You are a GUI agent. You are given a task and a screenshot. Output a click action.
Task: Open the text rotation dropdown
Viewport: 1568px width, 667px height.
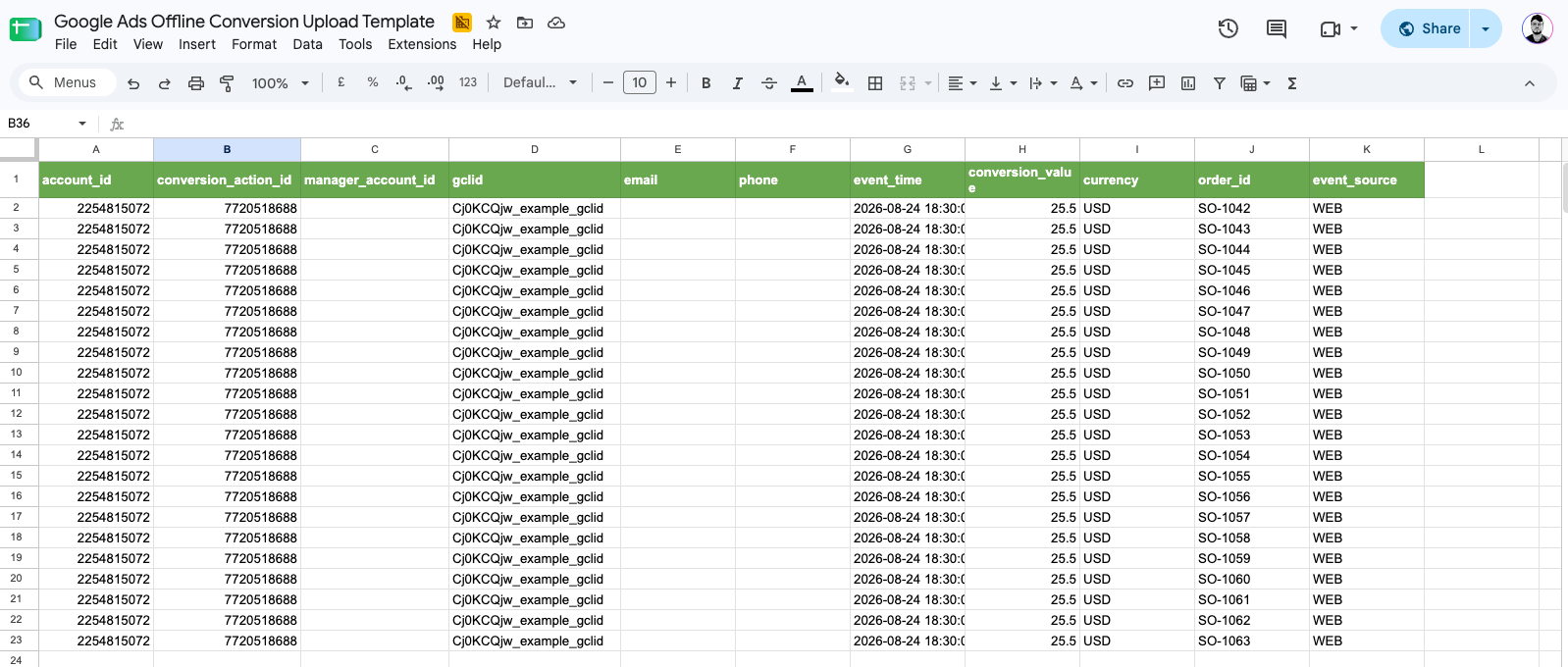[1083, 83]
